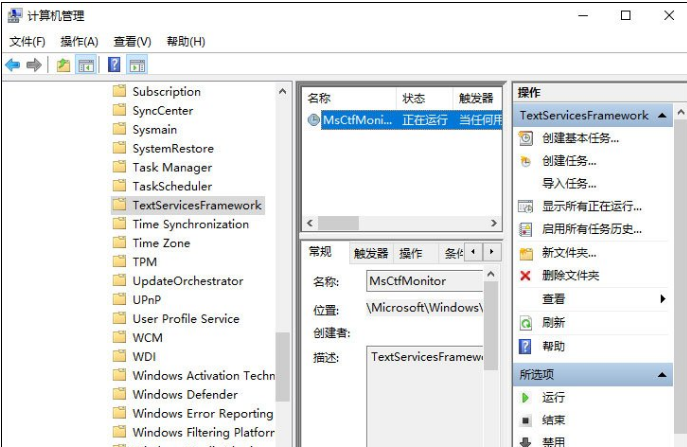Click the Computer Management title bar icon
The image size is (687, 447).
pyautogui.click(x=14, y=16)
